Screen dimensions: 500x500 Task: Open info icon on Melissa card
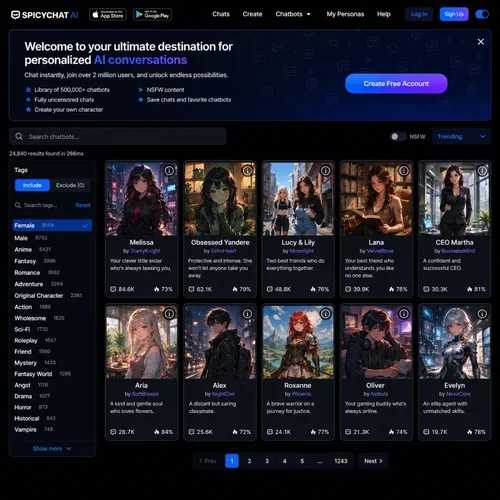169,171
